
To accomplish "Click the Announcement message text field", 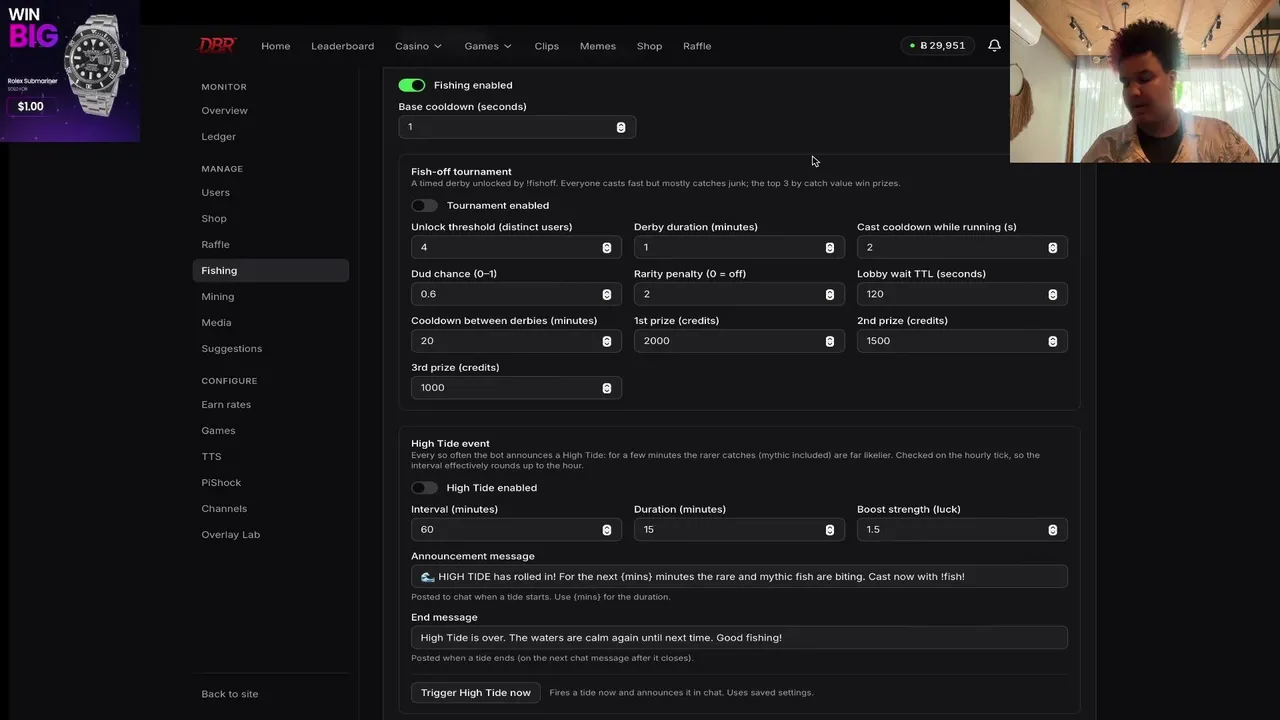I will (739, 576).
